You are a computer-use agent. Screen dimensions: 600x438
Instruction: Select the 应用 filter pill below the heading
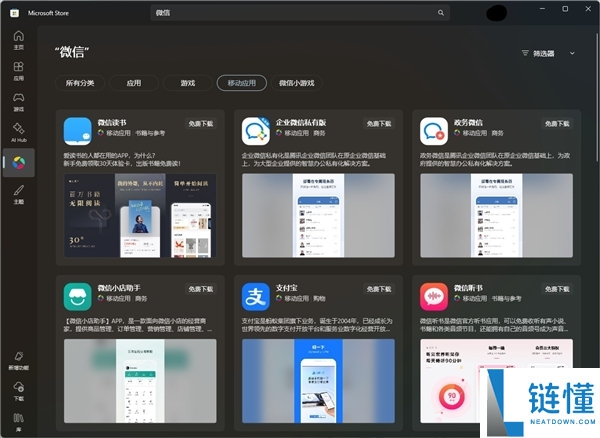click(x=134, y=83)
